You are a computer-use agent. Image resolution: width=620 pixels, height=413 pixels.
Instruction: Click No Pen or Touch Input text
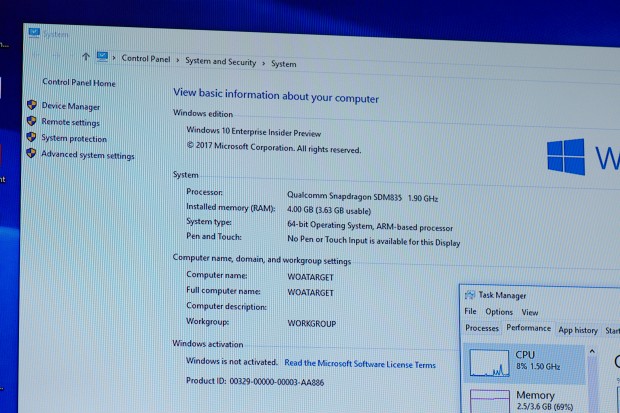(x=374, y=241)
